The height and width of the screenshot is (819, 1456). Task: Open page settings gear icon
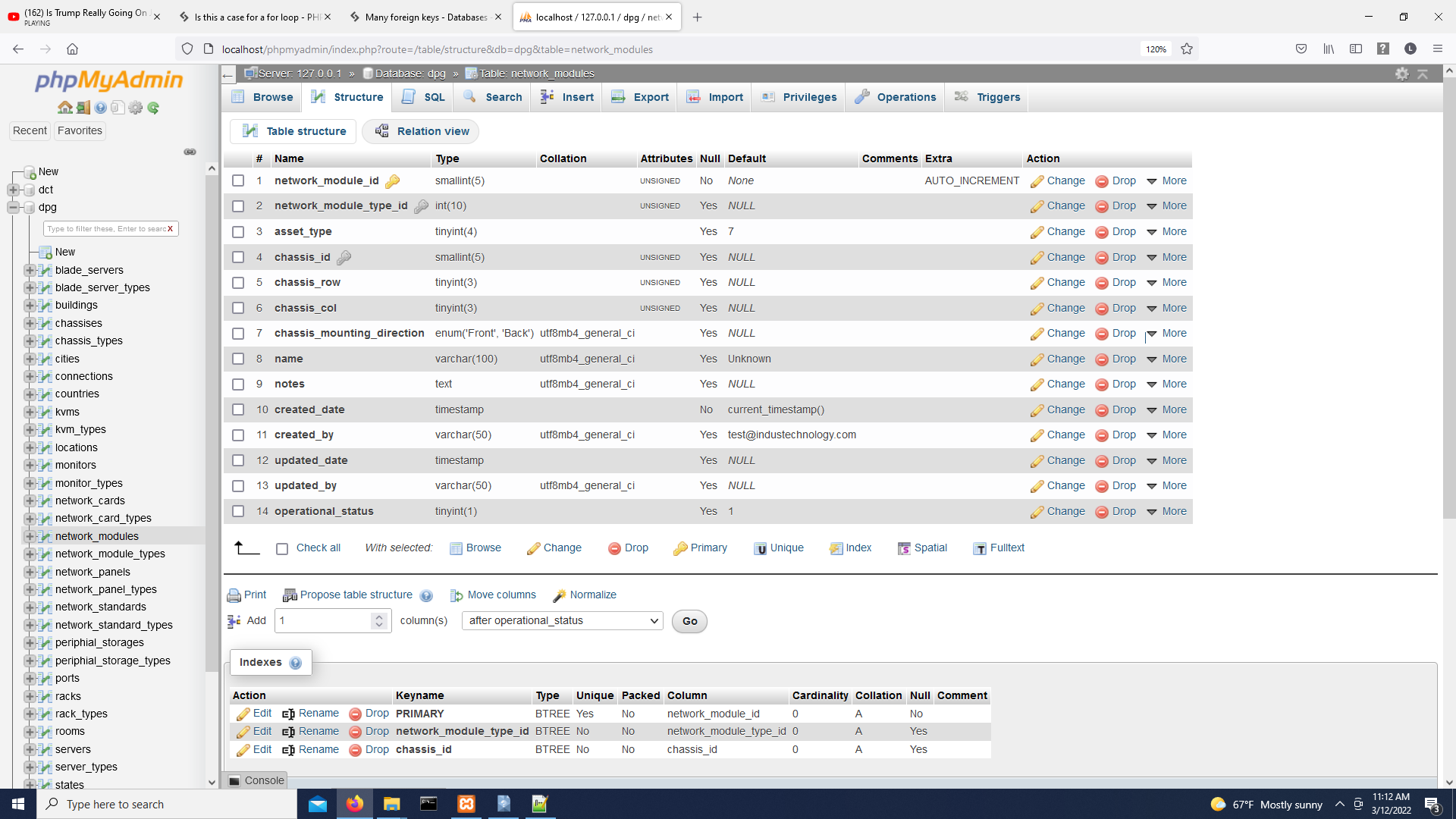click(1401, 74)
